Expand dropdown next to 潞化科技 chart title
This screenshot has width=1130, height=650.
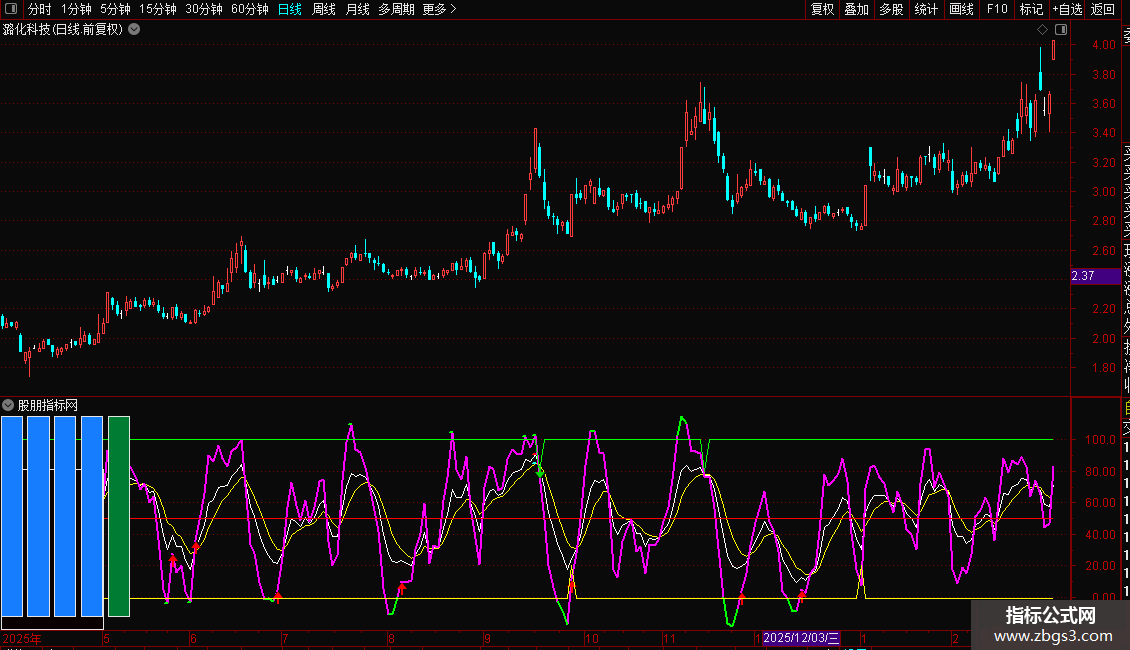(x=134, y=29)
